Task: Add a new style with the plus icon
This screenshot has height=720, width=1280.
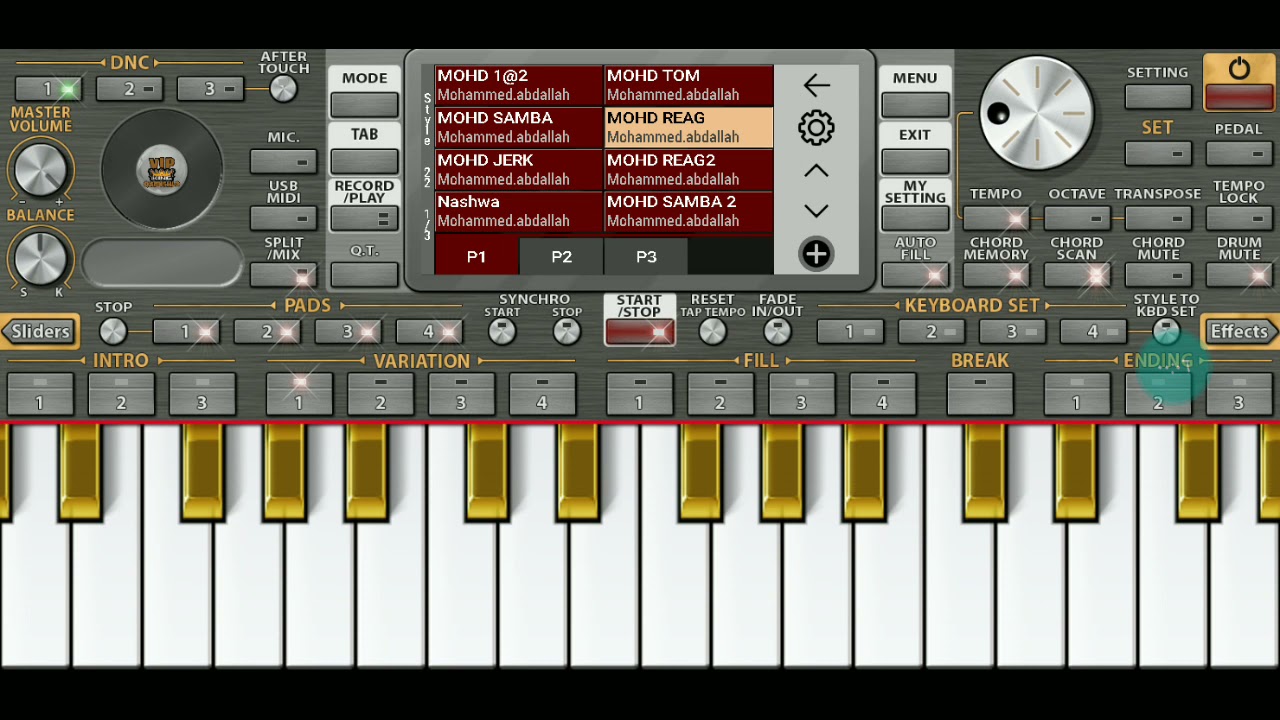Action: 816,254
